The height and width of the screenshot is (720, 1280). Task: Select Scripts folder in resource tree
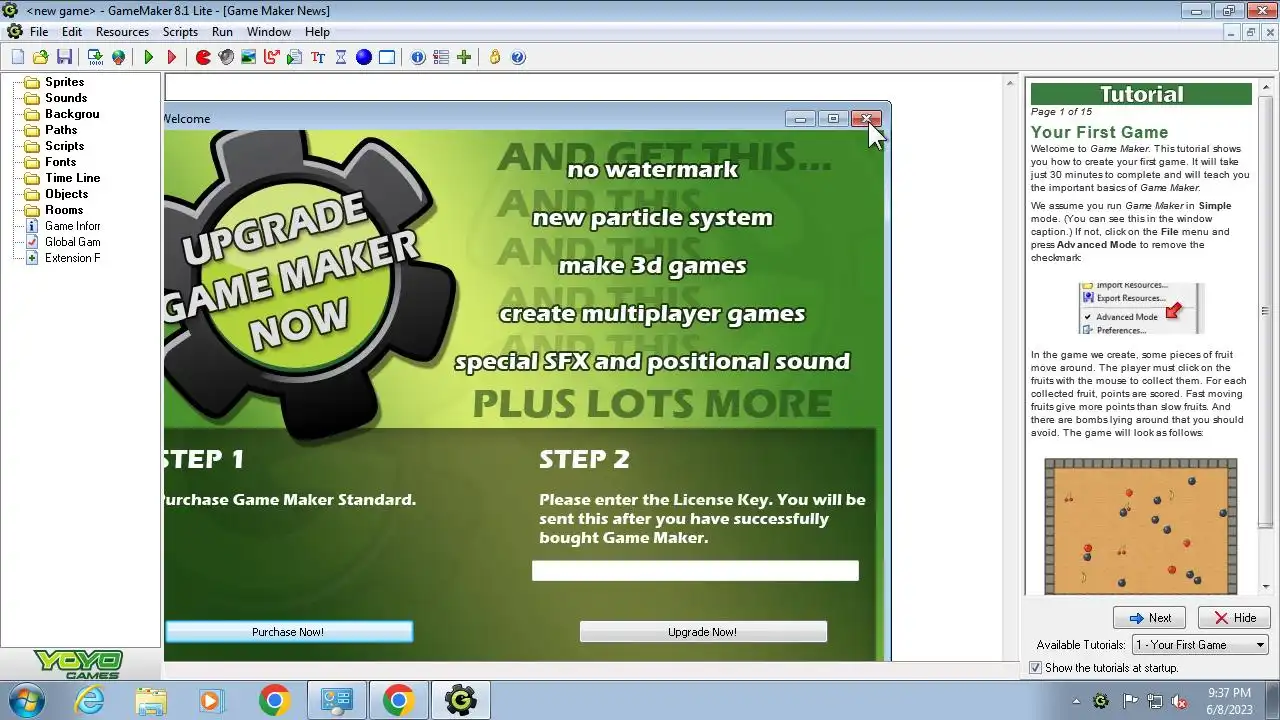pos(64,146)
